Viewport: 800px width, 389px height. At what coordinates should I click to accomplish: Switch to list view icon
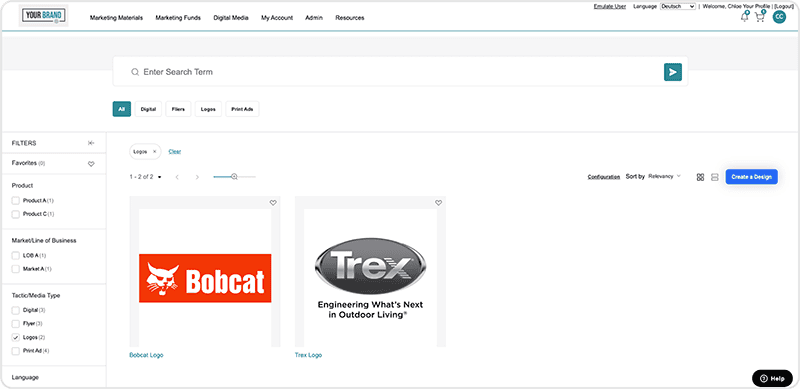point(714,177)
